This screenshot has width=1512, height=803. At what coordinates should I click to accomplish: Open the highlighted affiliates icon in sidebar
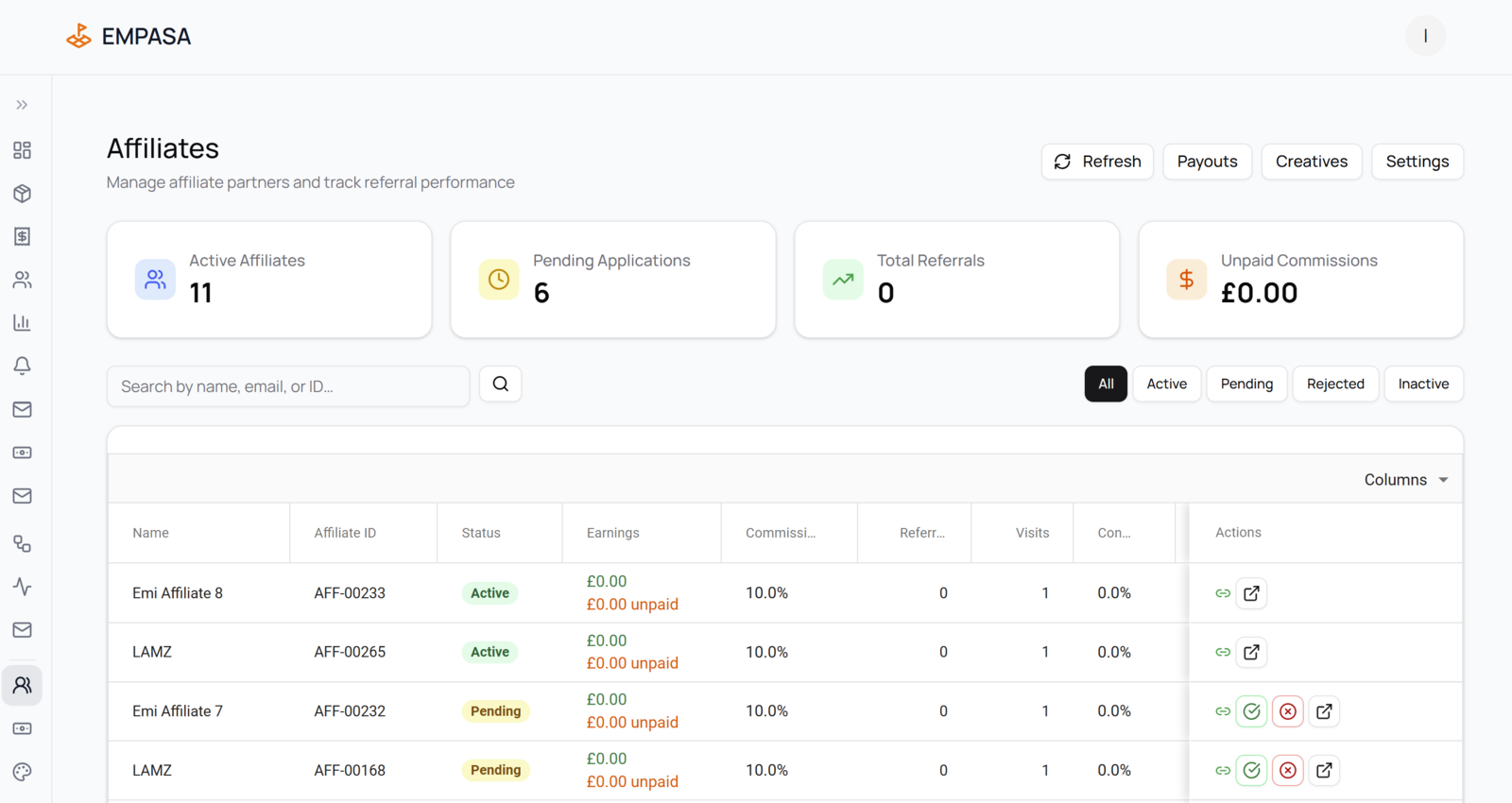coord(22,685)
